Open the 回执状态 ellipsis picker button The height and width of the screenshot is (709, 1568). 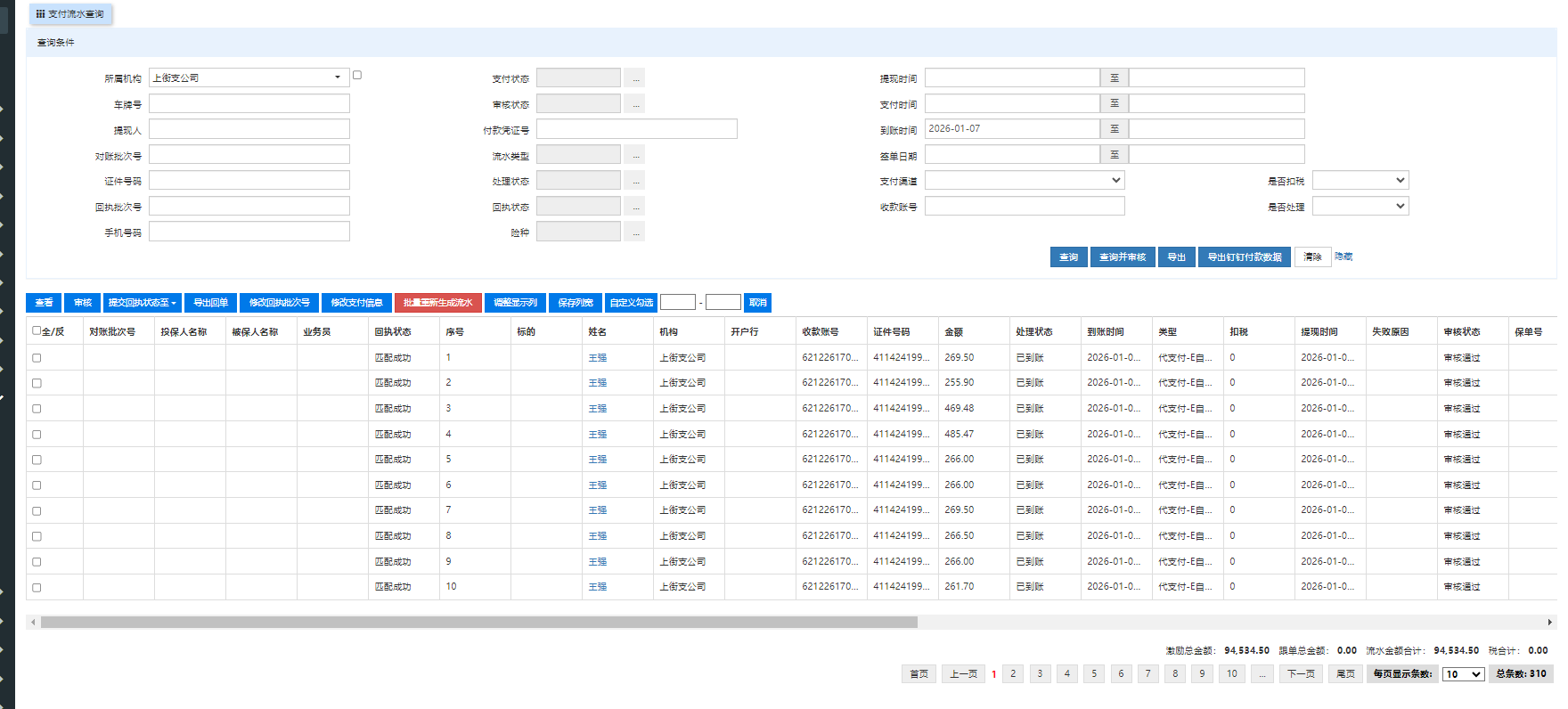click(x=634, y=207)
